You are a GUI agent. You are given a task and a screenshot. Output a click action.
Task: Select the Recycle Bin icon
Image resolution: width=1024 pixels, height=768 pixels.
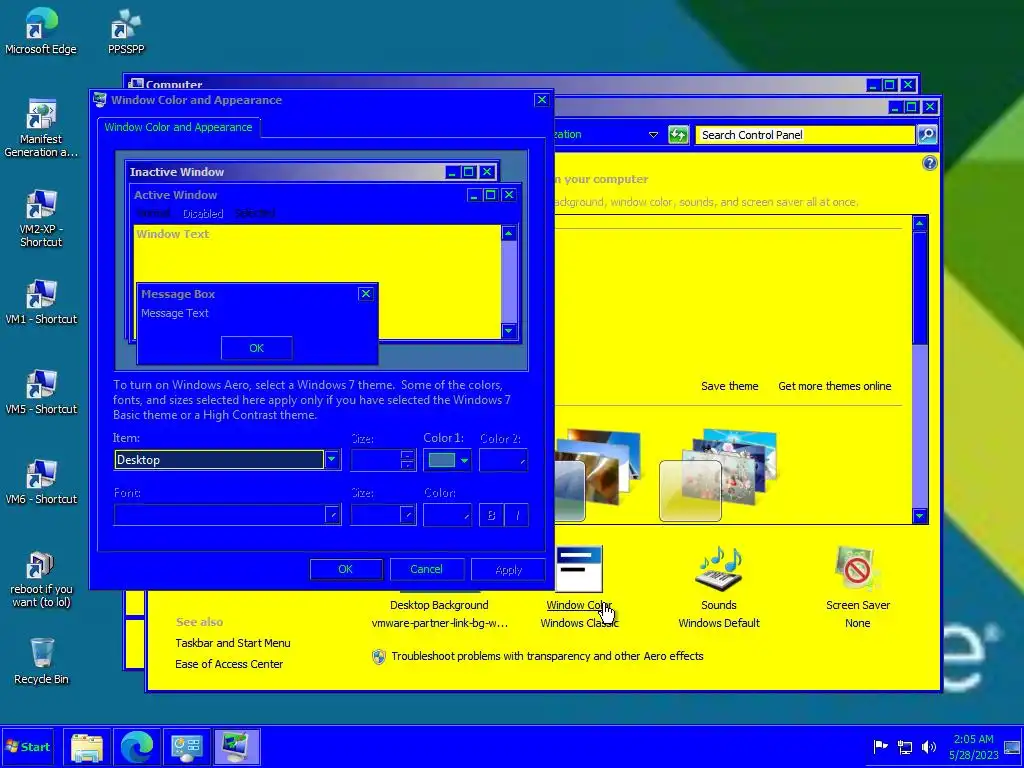pyautogui.click(x=40, y=661)
